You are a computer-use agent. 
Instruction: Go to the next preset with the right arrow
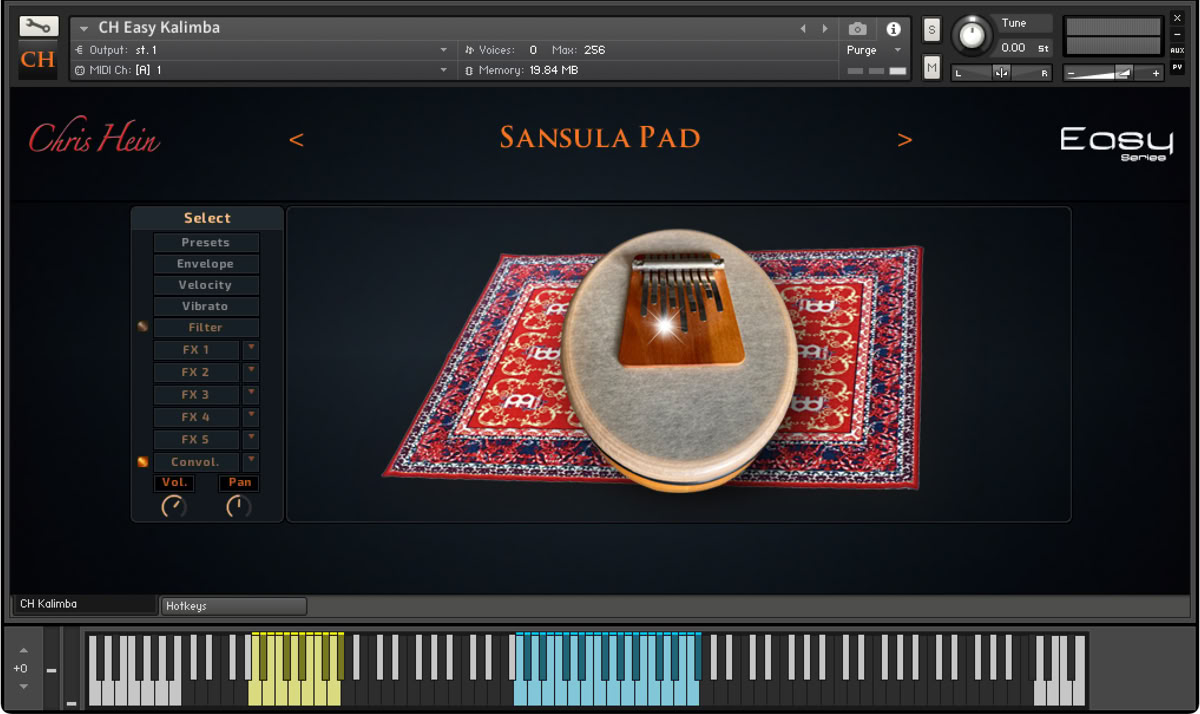[x=904, y=140]
